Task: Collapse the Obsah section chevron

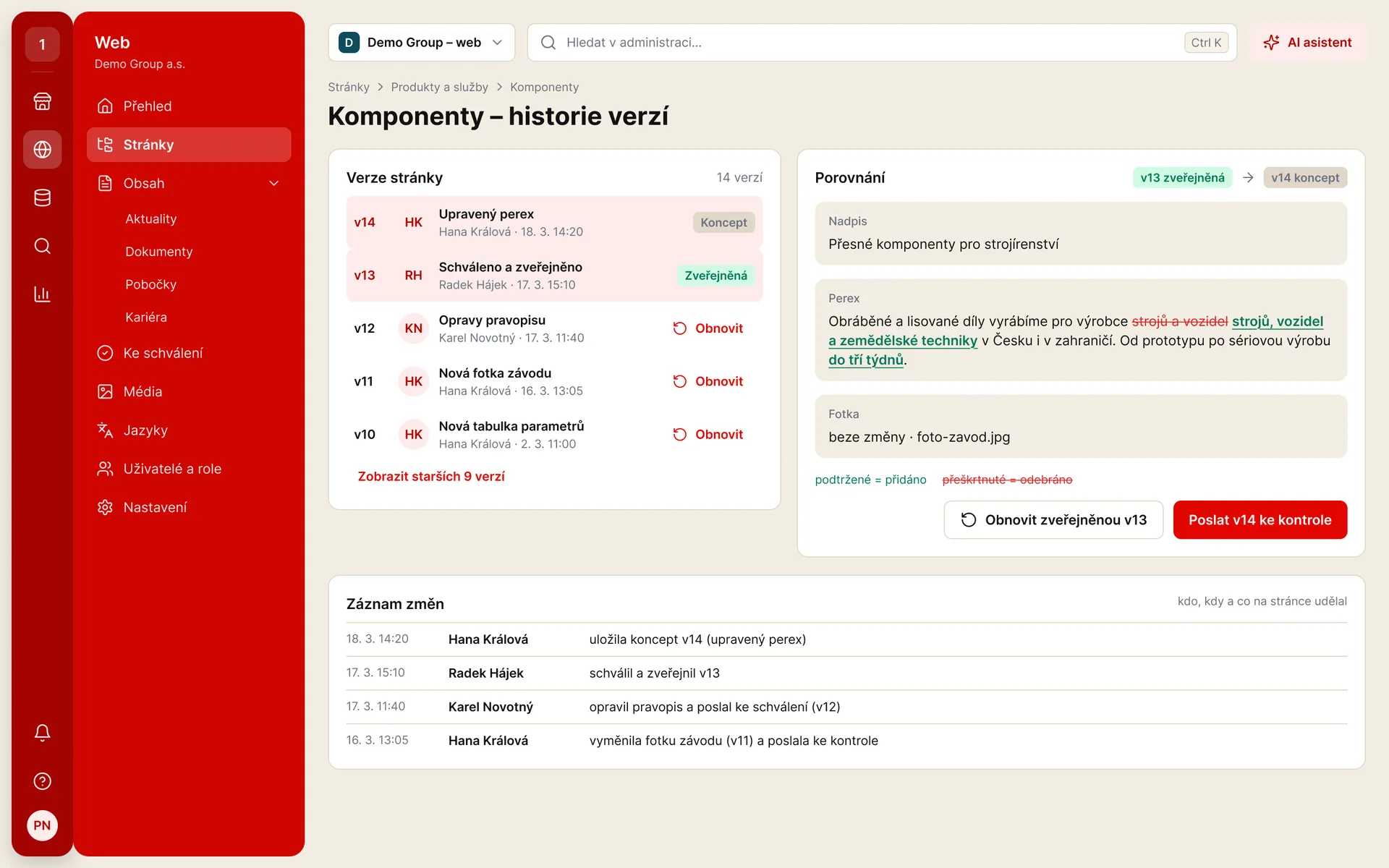Action: point(274,184)
